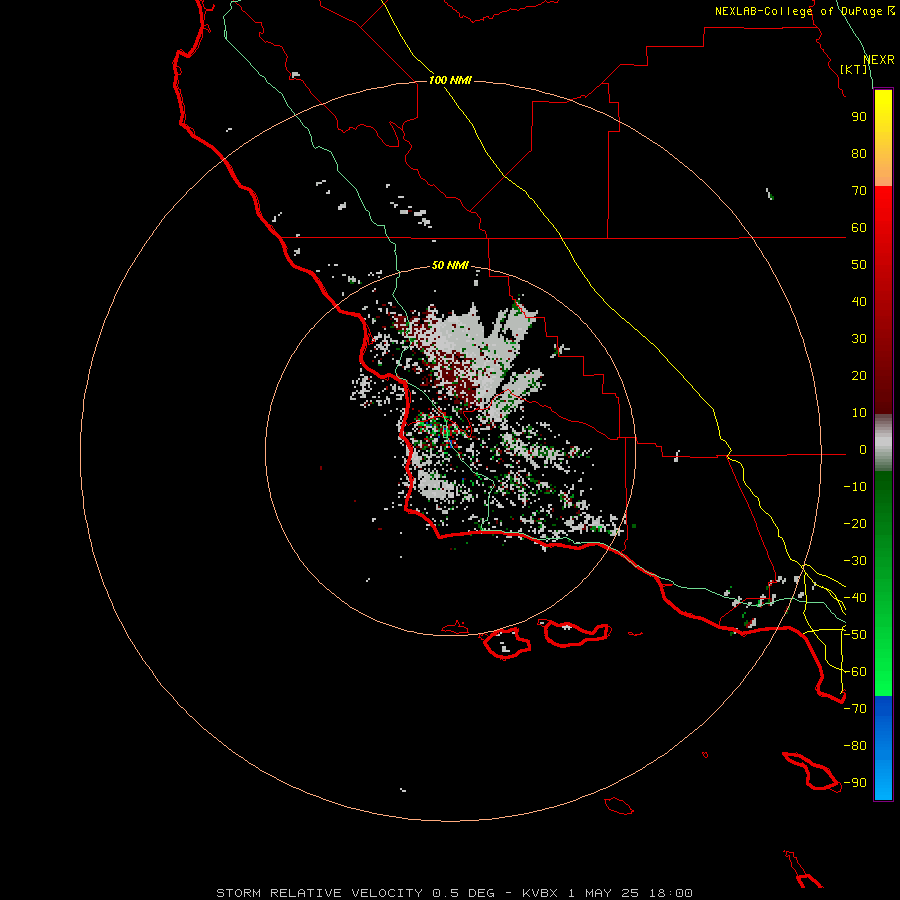
Task: Pick the blue segment of the color bar
Action: 883,748
